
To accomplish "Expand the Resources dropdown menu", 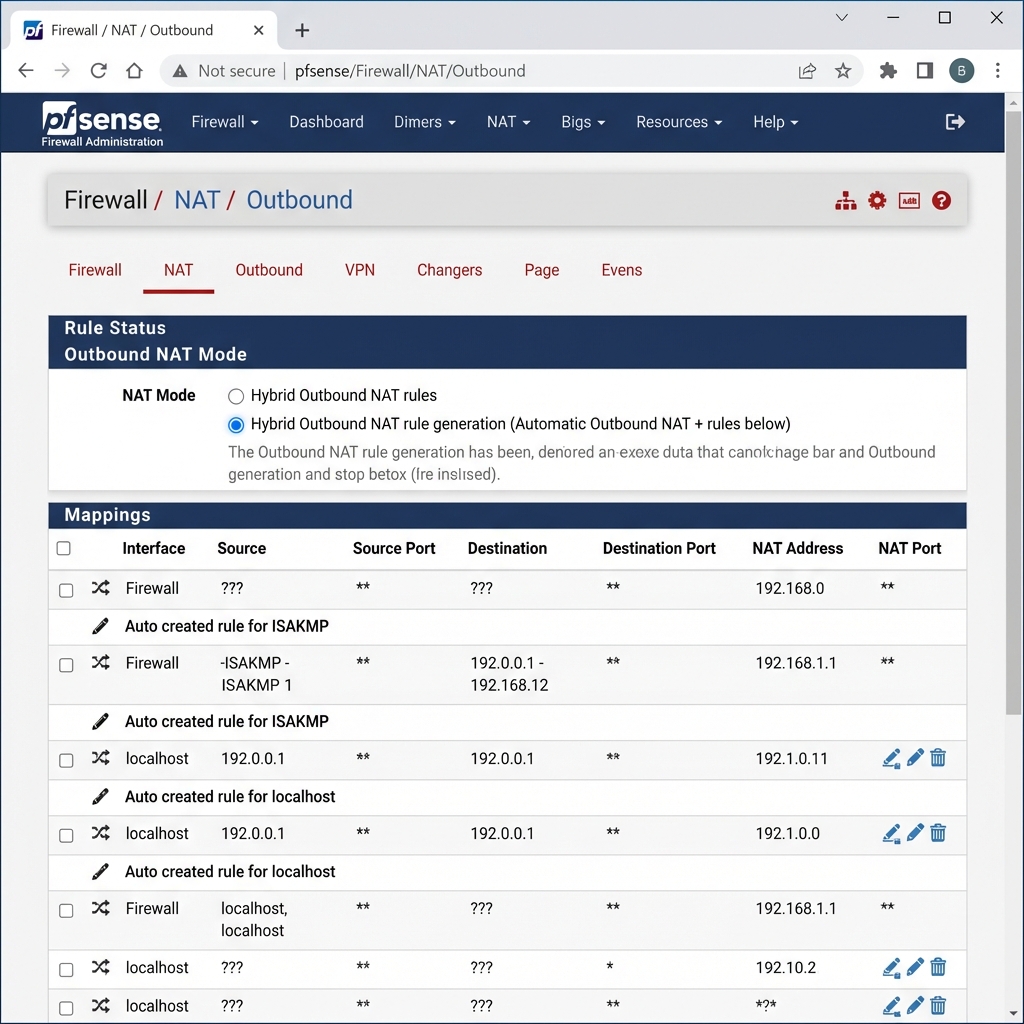I will [679, 122].
